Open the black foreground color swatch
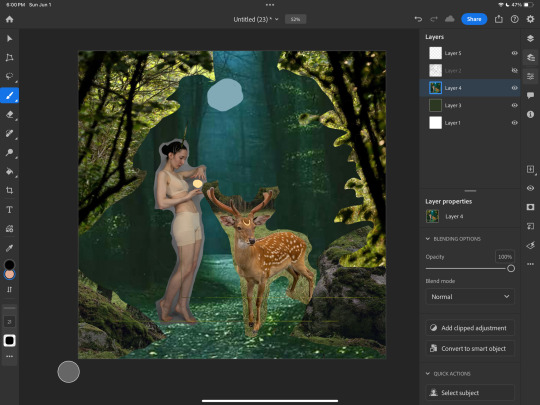Screen dimensions: 540x405 (9, 264)
